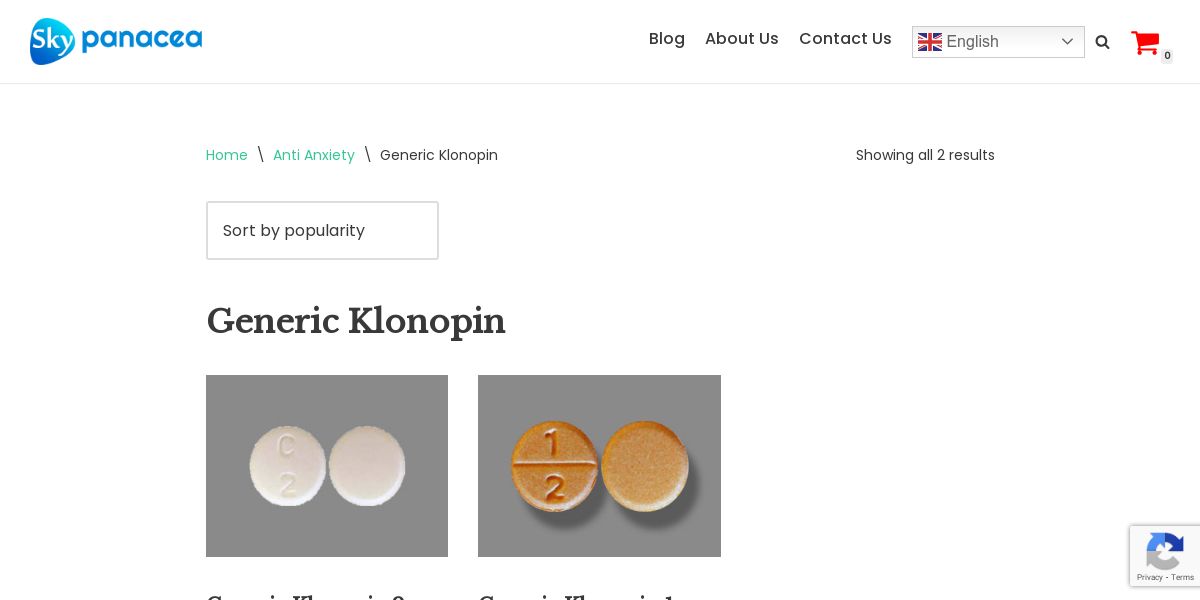
Task: Expand the English language dropdown arrow
Action: tap(1067, 42)
